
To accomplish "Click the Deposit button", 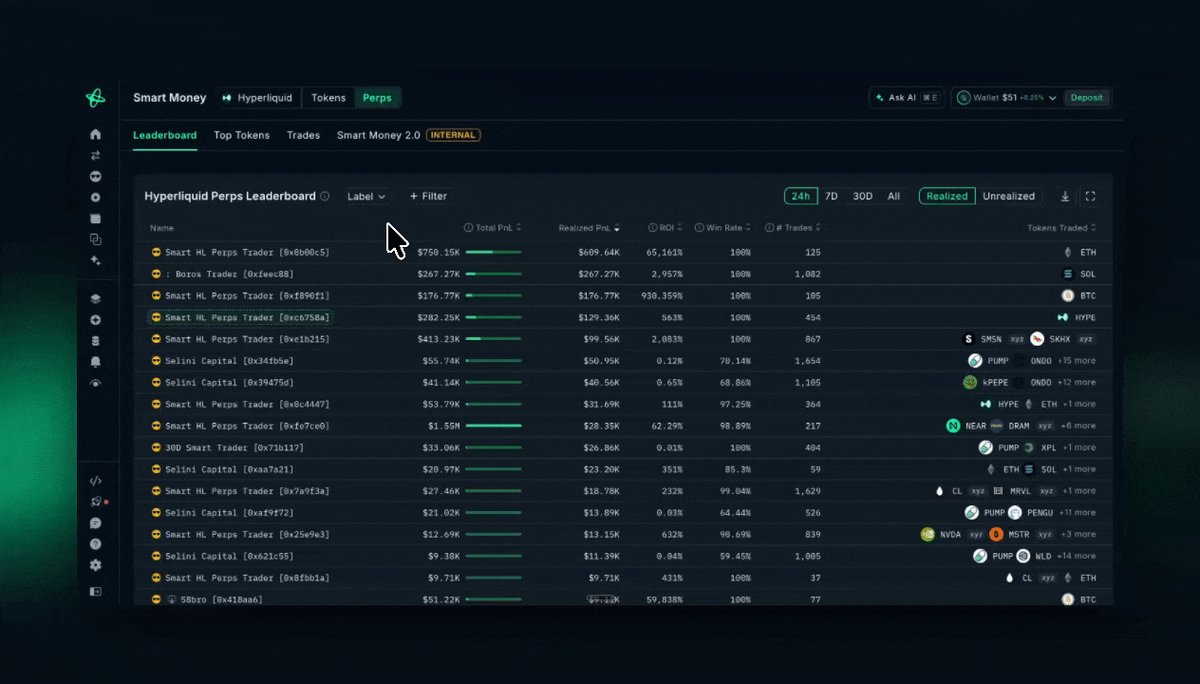I will click(x=1087, y=98).
